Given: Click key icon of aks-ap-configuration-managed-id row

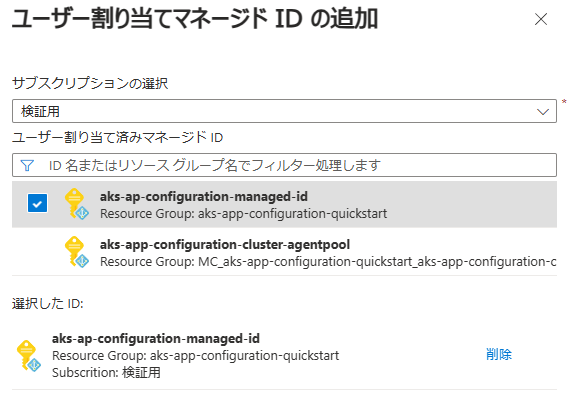Looking at the screenshot, I should (76, 204).
